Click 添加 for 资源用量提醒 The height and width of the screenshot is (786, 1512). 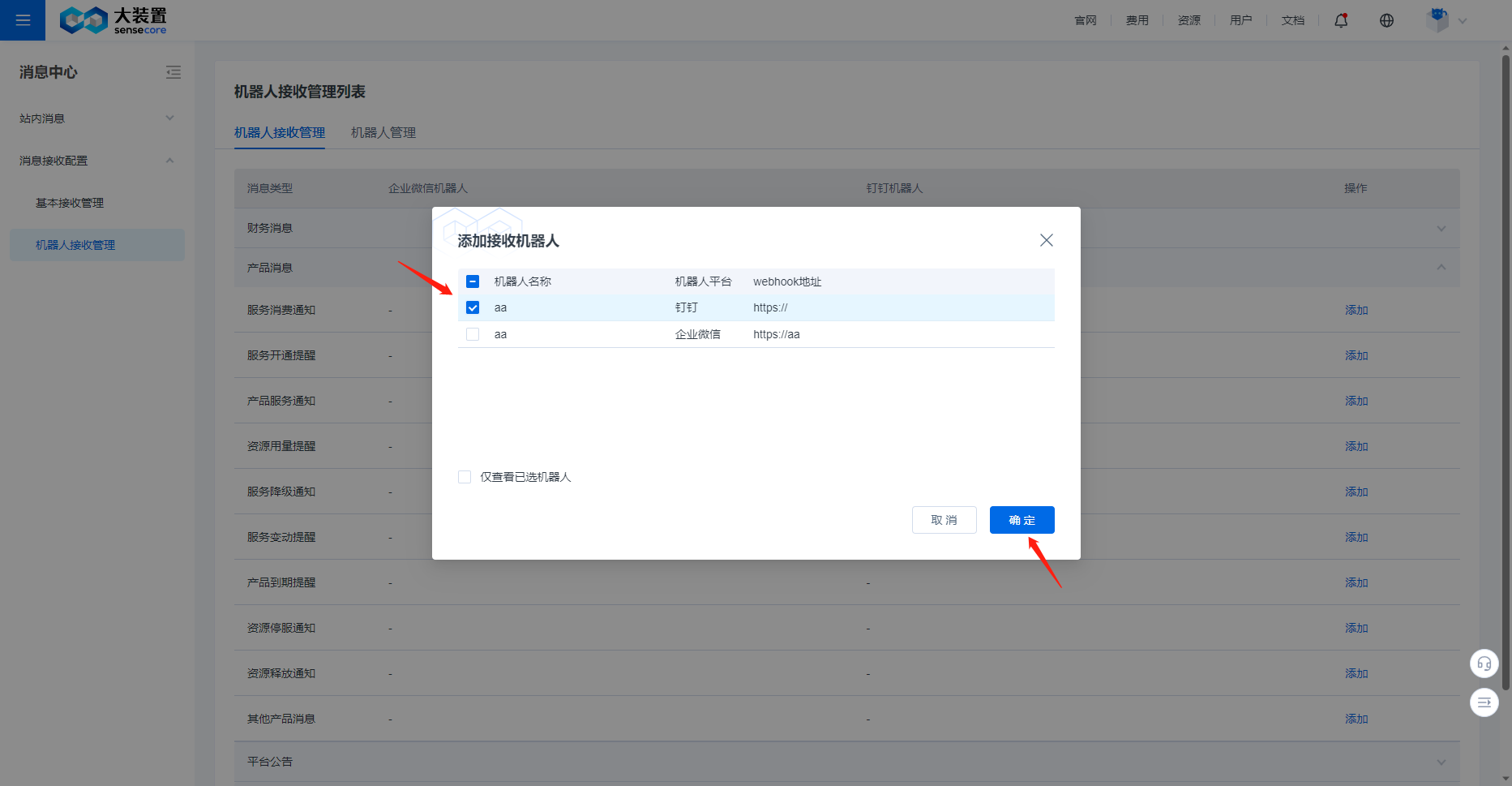click(1356, 446)
